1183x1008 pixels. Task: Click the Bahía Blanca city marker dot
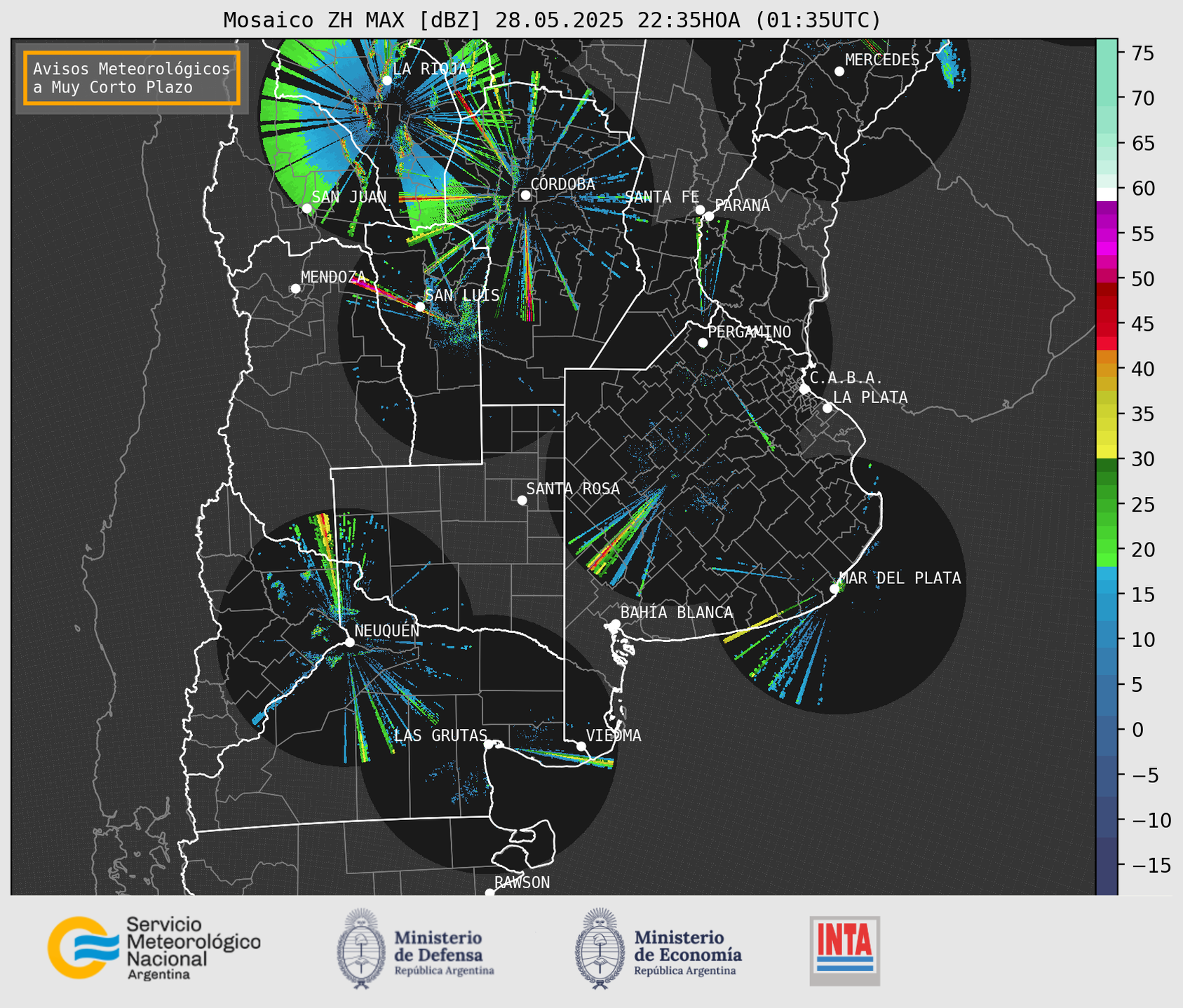tap(615, 624)
